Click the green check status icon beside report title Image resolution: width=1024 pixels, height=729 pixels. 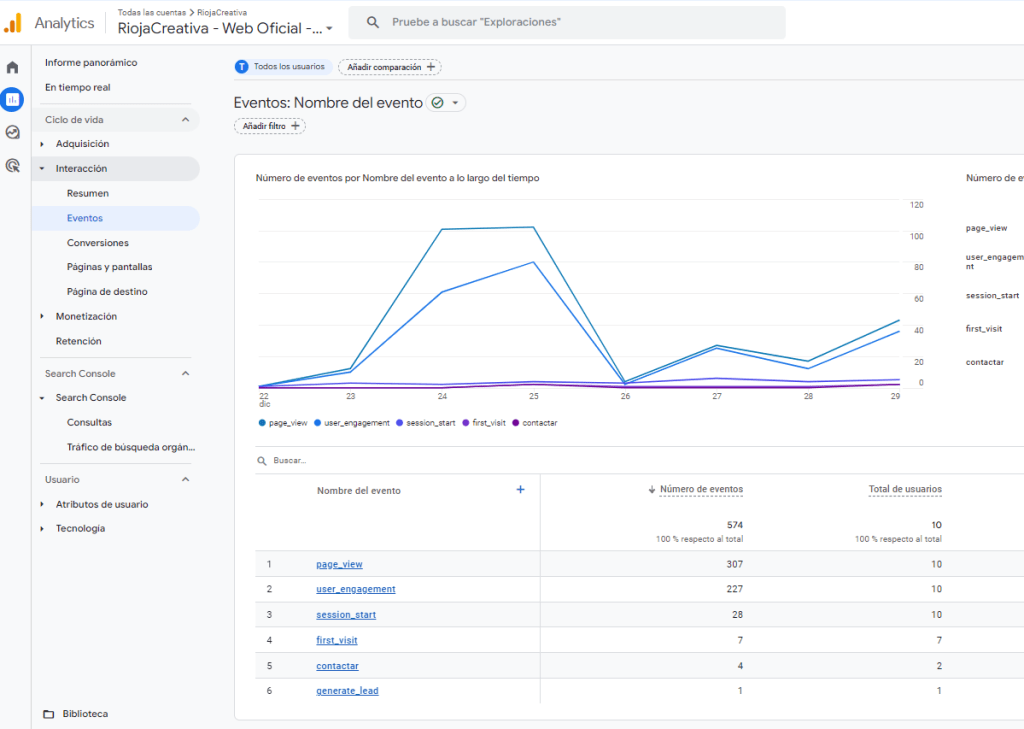click(438, 103)
